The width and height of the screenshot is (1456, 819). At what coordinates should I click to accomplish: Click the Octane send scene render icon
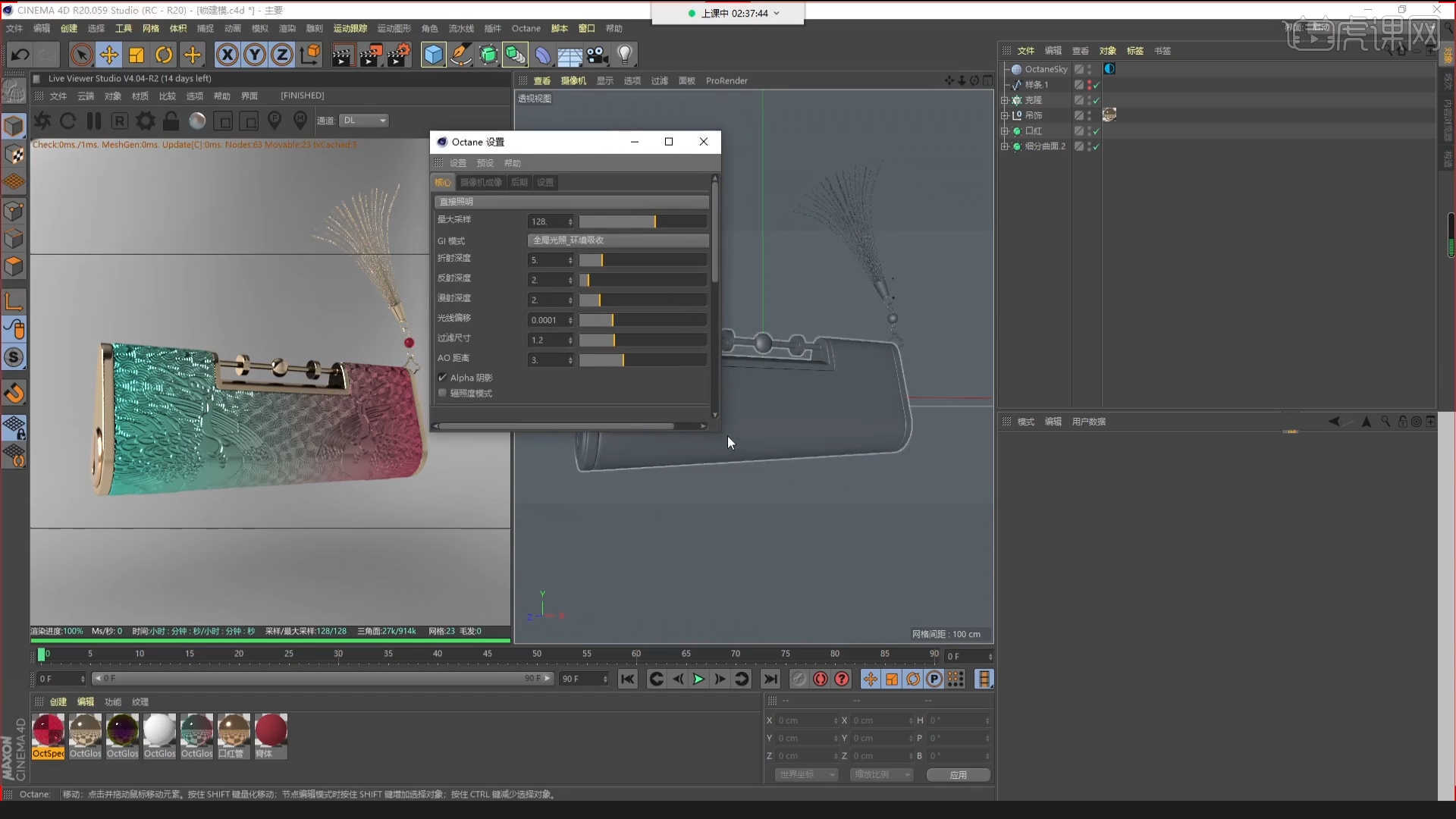(42, 121)
